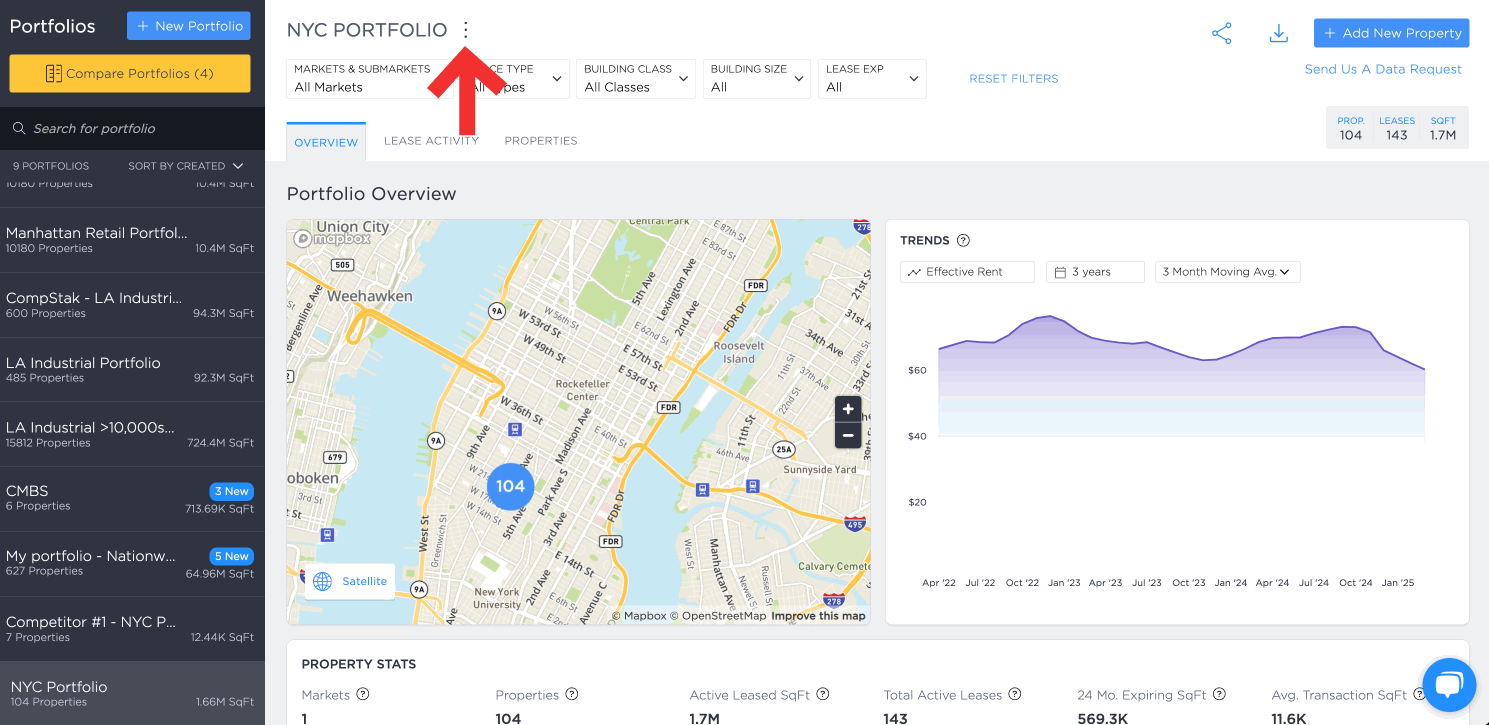Switch to the Lease Activity tab
The width and height of the screenshot is (1489, 725).
[431, 141]
